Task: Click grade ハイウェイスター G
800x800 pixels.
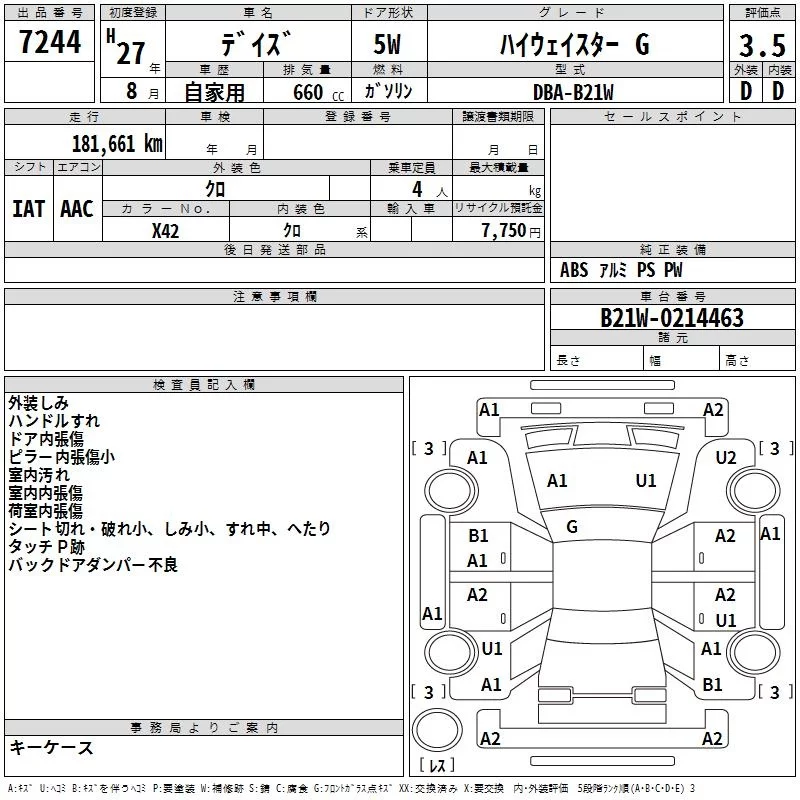Action: pyautogui.click(x=574, y=44)
